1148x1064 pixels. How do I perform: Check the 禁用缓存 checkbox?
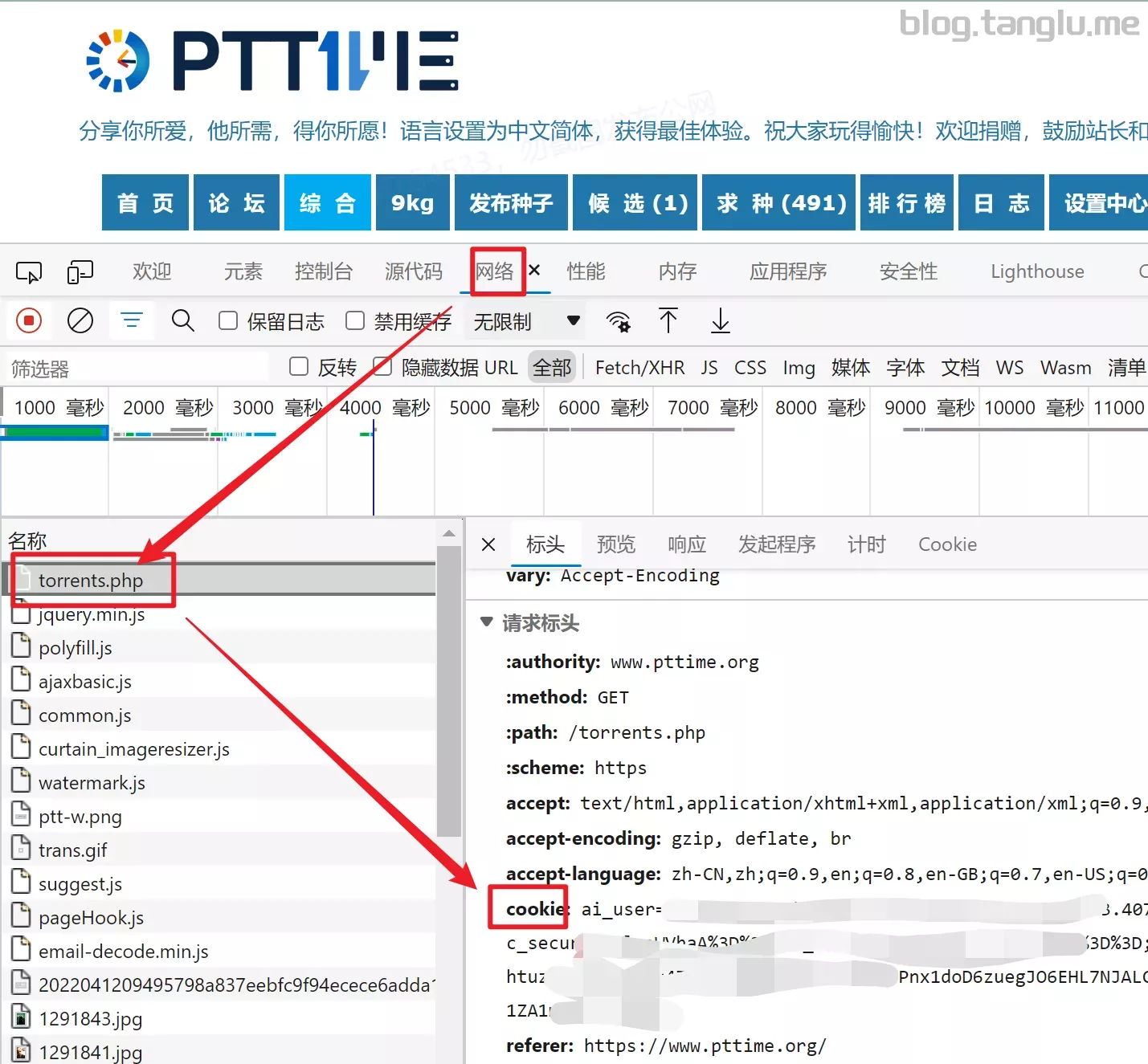355,321
